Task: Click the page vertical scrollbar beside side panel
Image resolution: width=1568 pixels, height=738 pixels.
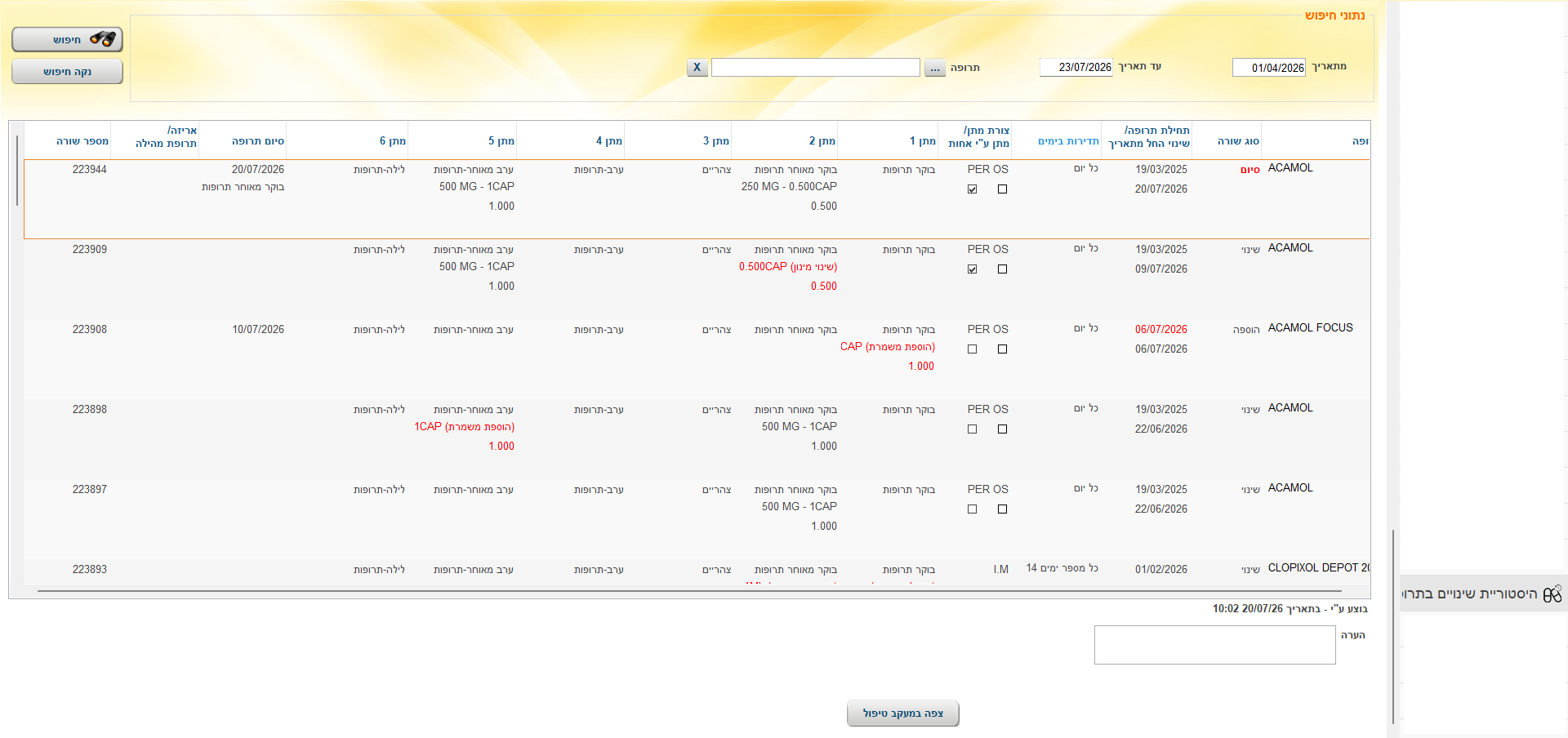Action: (1393, 626)
